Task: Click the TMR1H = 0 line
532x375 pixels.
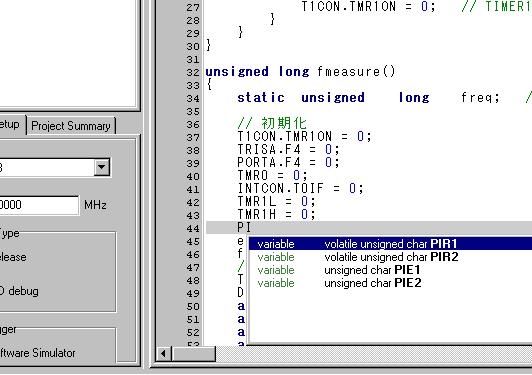Action: 277,214
